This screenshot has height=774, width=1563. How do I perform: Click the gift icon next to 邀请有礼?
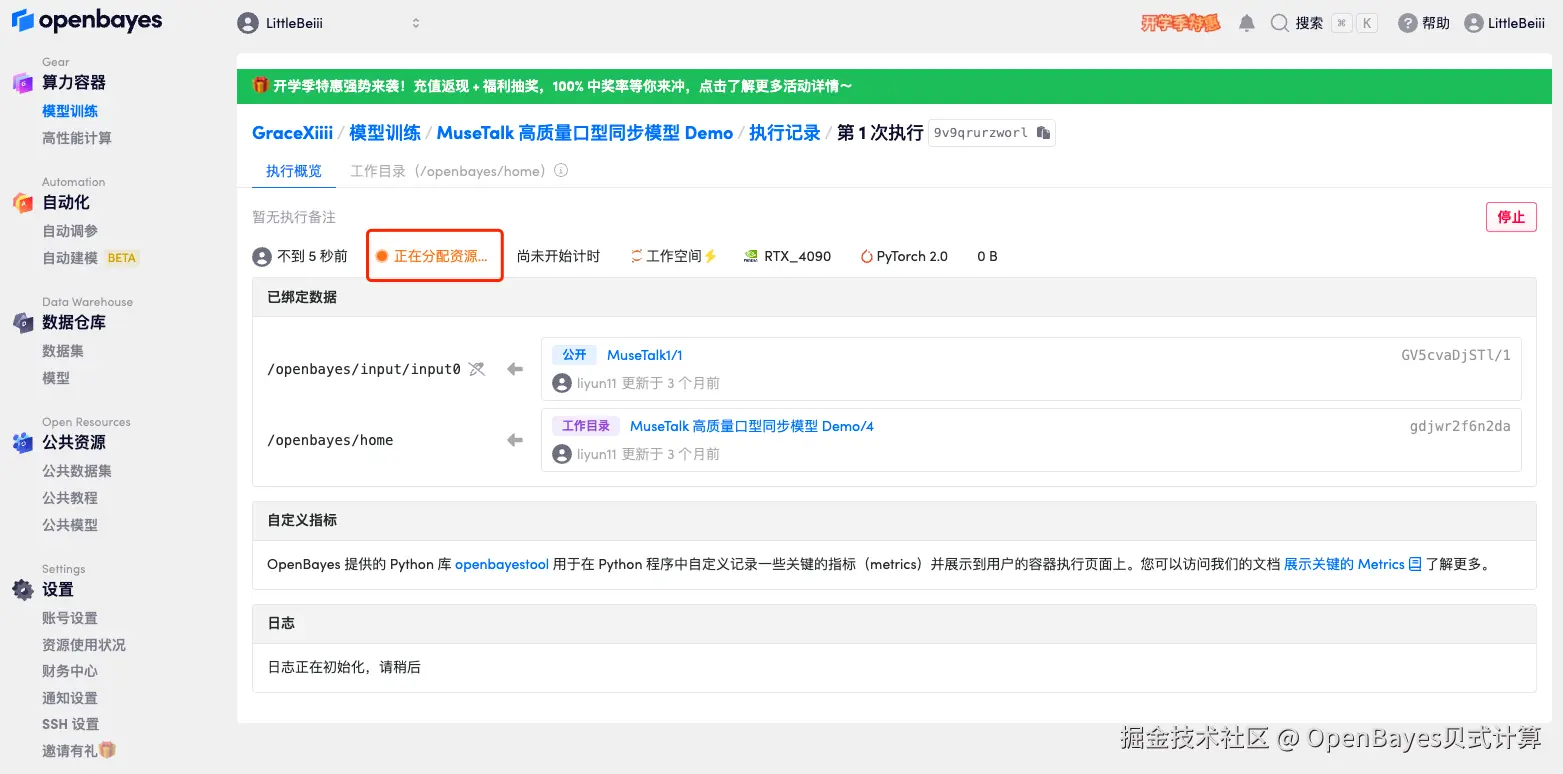(x=108, y=750)
